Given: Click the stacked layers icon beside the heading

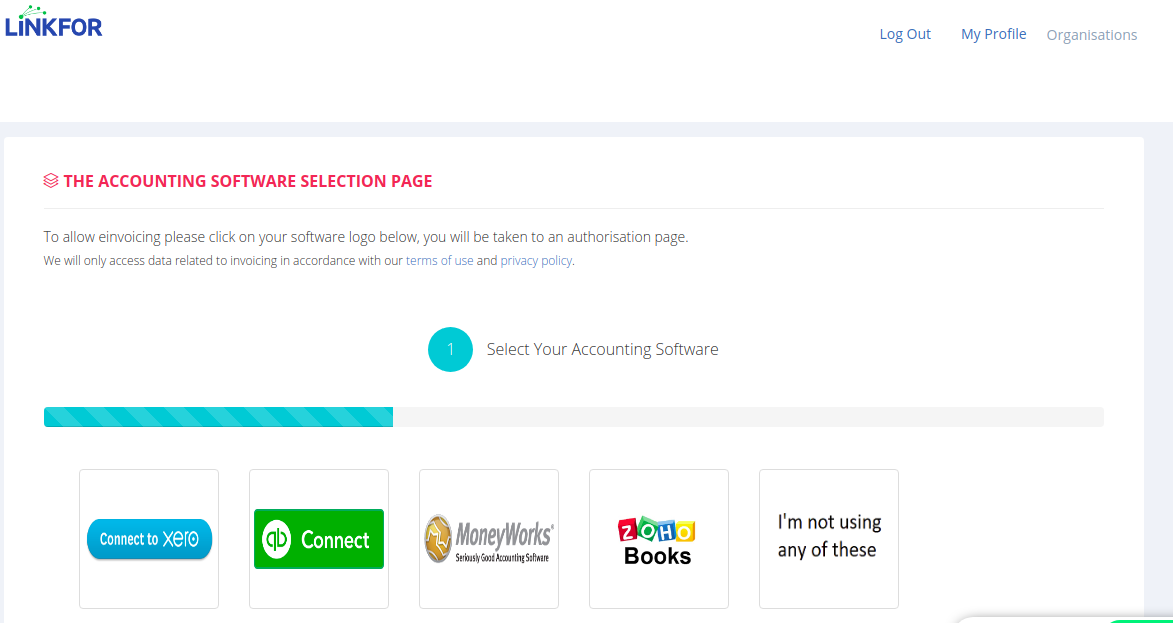Looking at the screenshot, I should pos(51,181).
